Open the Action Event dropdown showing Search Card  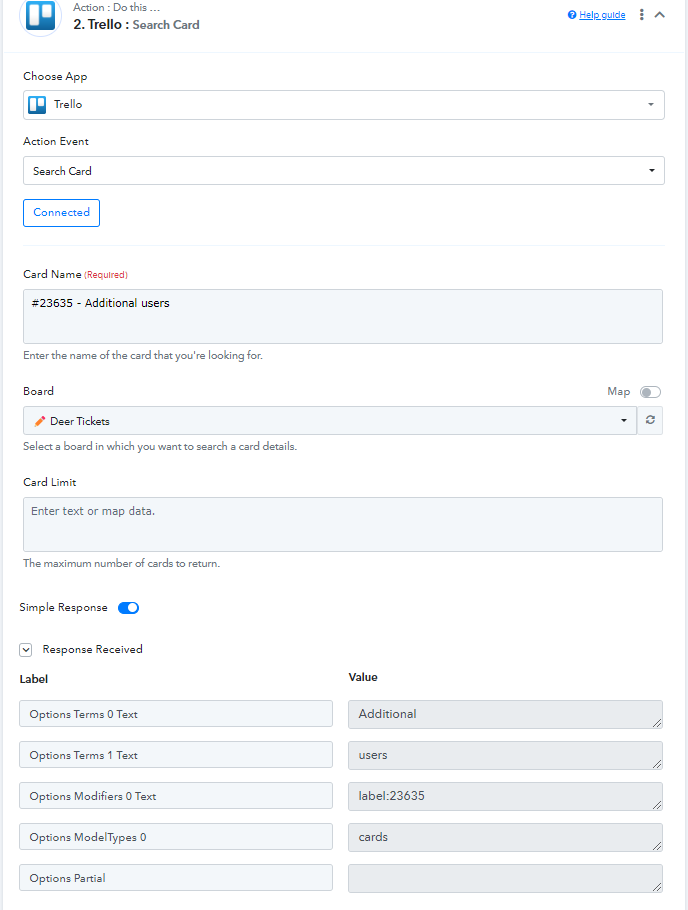click(x=344, y=171)
